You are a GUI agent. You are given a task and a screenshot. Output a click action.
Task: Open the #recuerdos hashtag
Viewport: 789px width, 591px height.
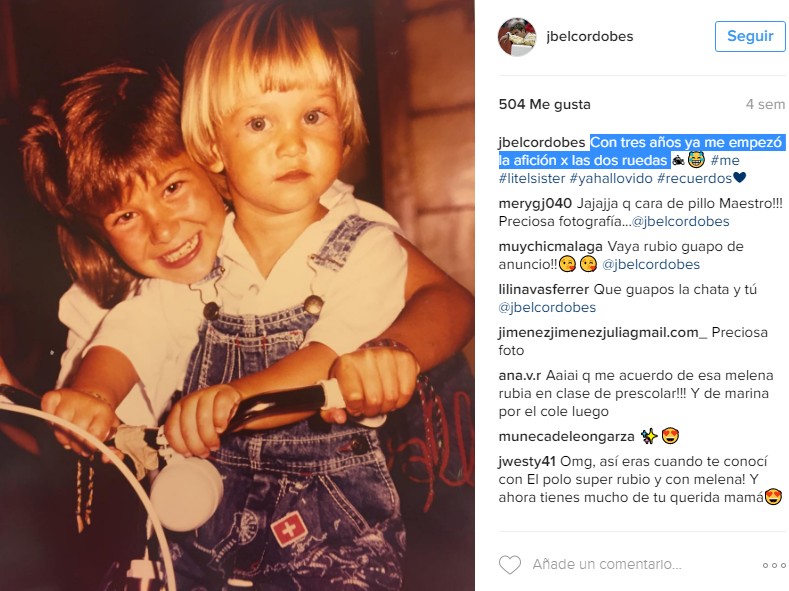tap(694, 178)
